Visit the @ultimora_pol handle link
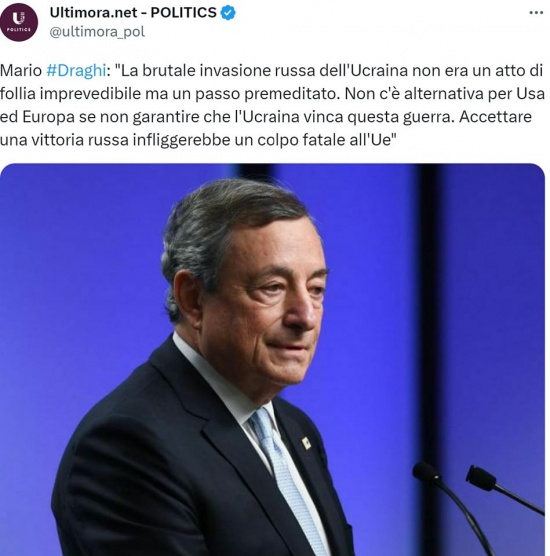The height and width of the screenshot is (556, 550). tap(97, 32)
